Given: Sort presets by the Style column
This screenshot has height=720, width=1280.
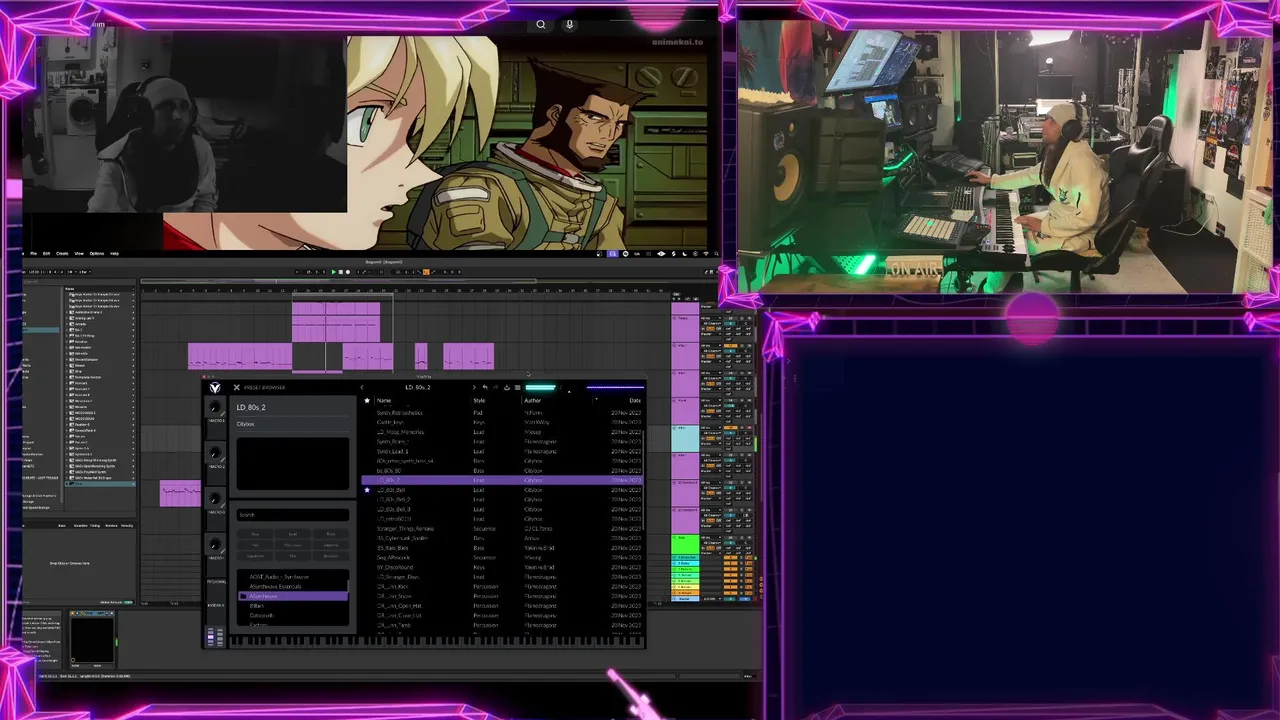Looking at the screenshot, I should pos(479,400).
